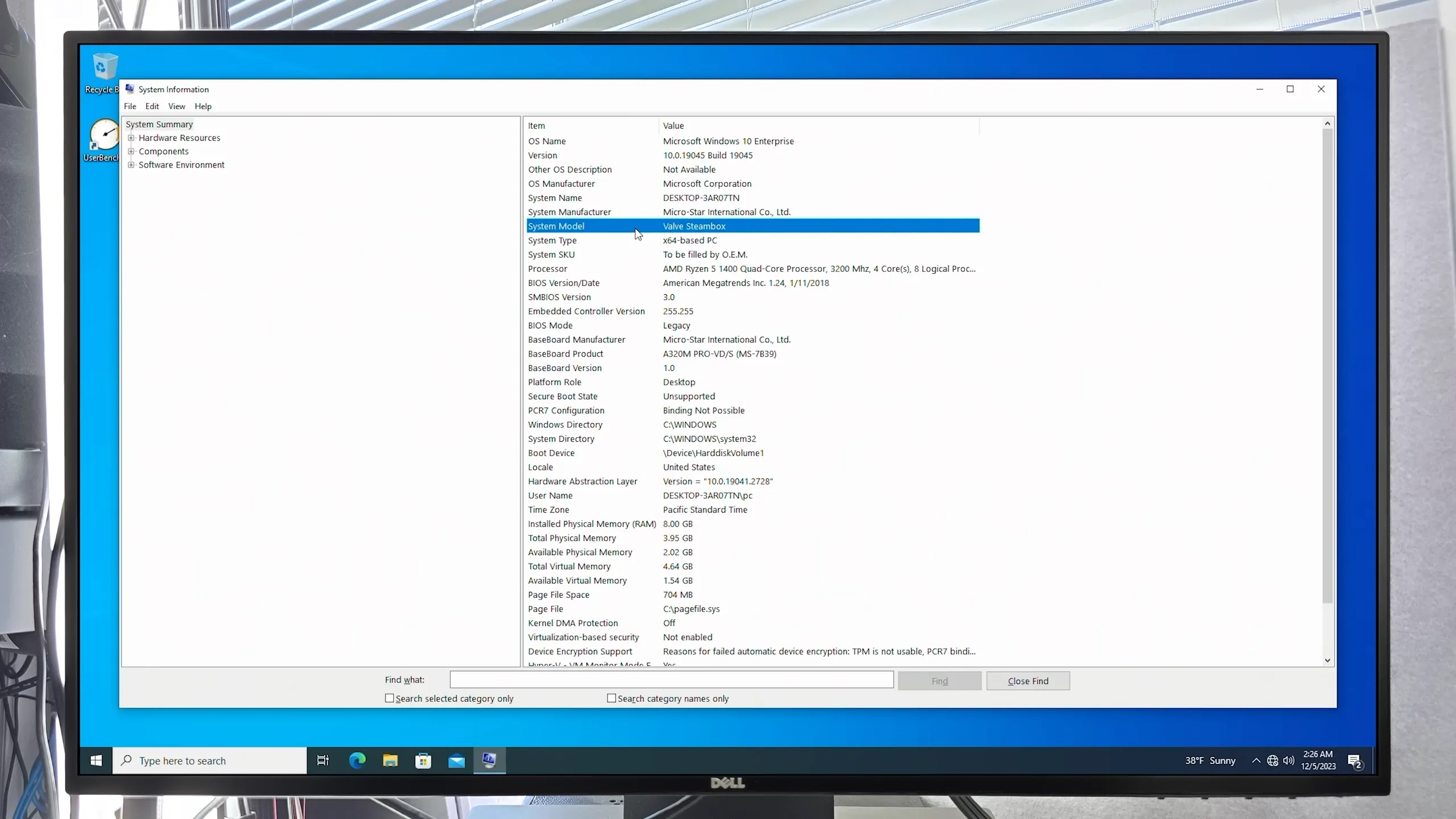Show hidden system tray icons
Screen dimensions: 1456x819
[1256, 760]
